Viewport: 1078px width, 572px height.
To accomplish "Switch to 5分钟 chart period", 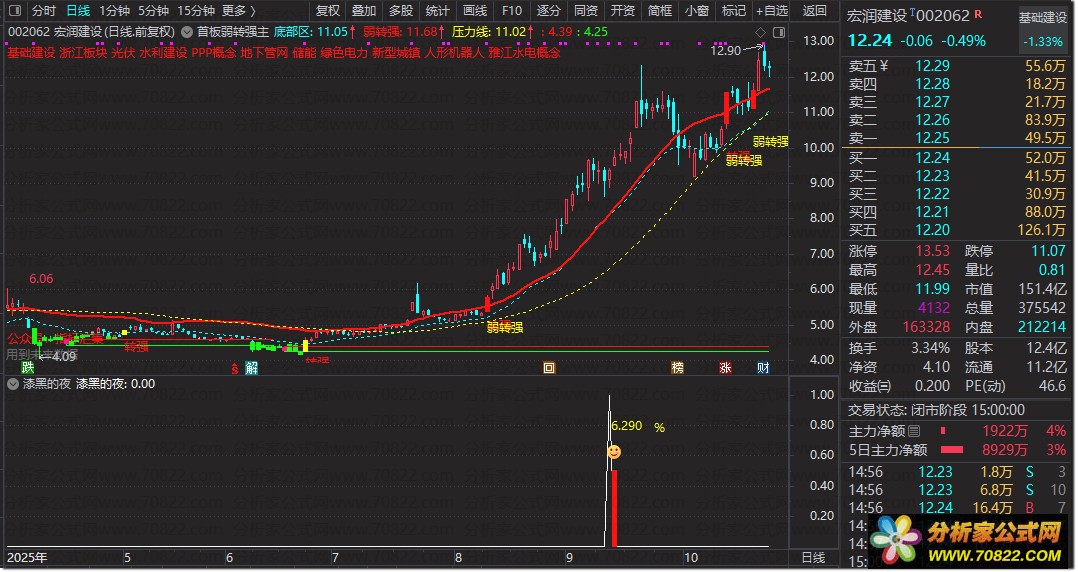I will 153,11.
